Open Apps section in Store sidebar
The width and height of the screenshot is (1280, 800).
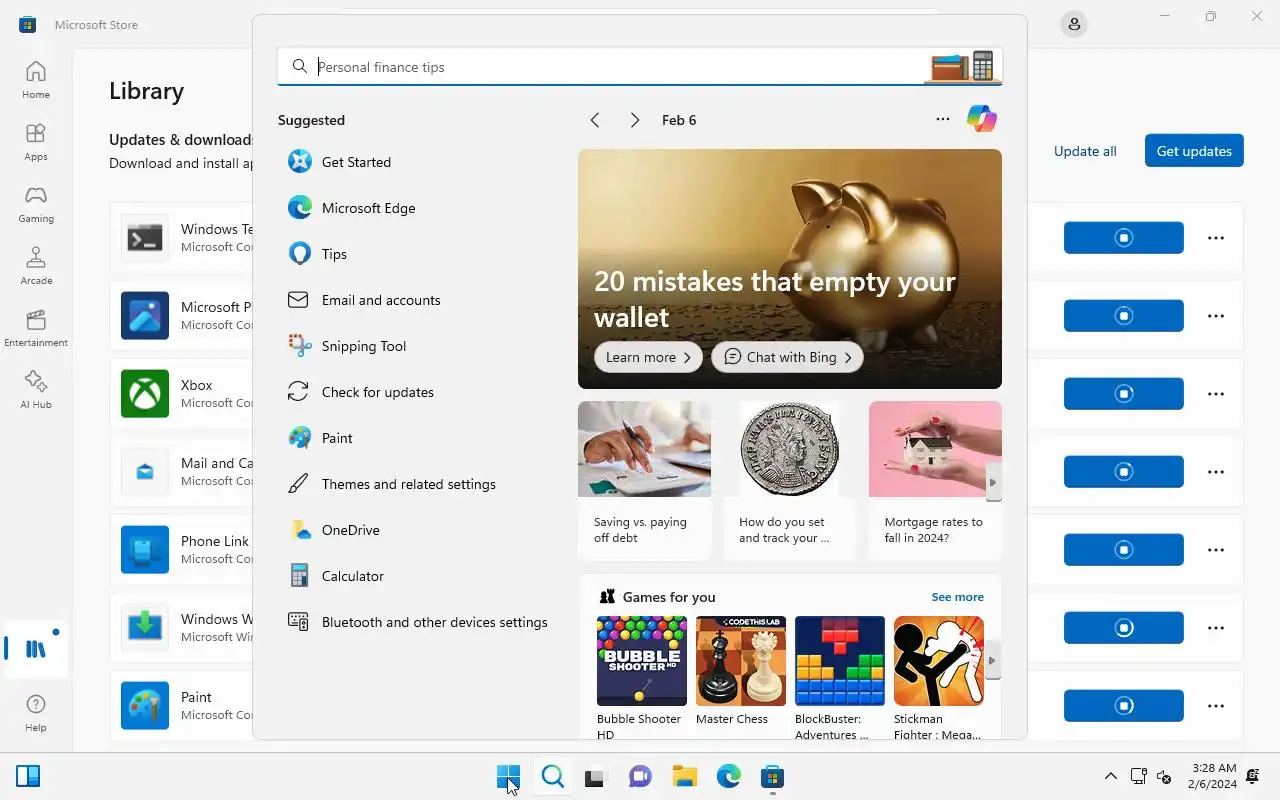(36, 142)
